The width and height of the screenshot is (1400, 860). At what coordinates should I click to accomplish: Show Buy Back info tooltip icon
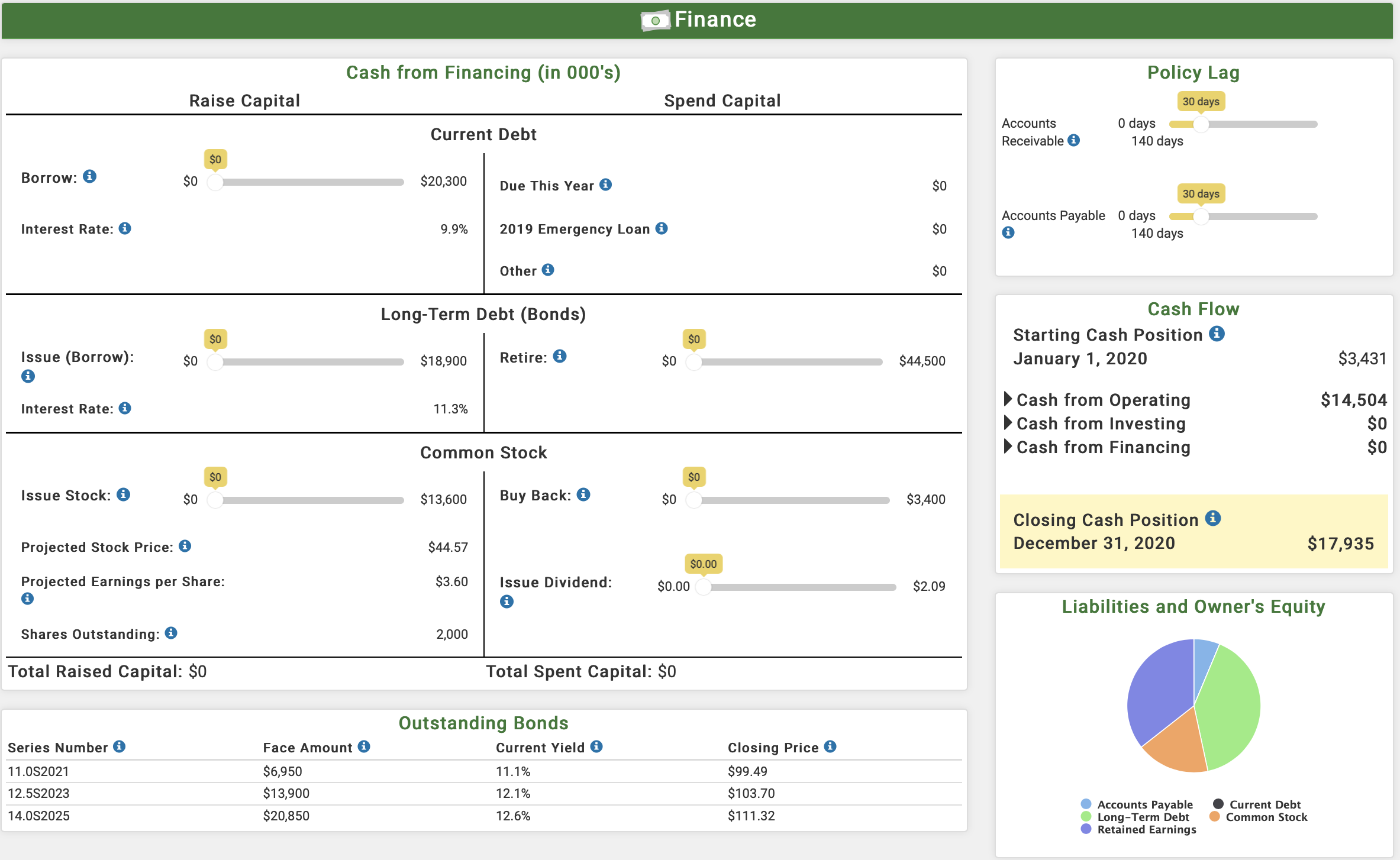[583, 494]
